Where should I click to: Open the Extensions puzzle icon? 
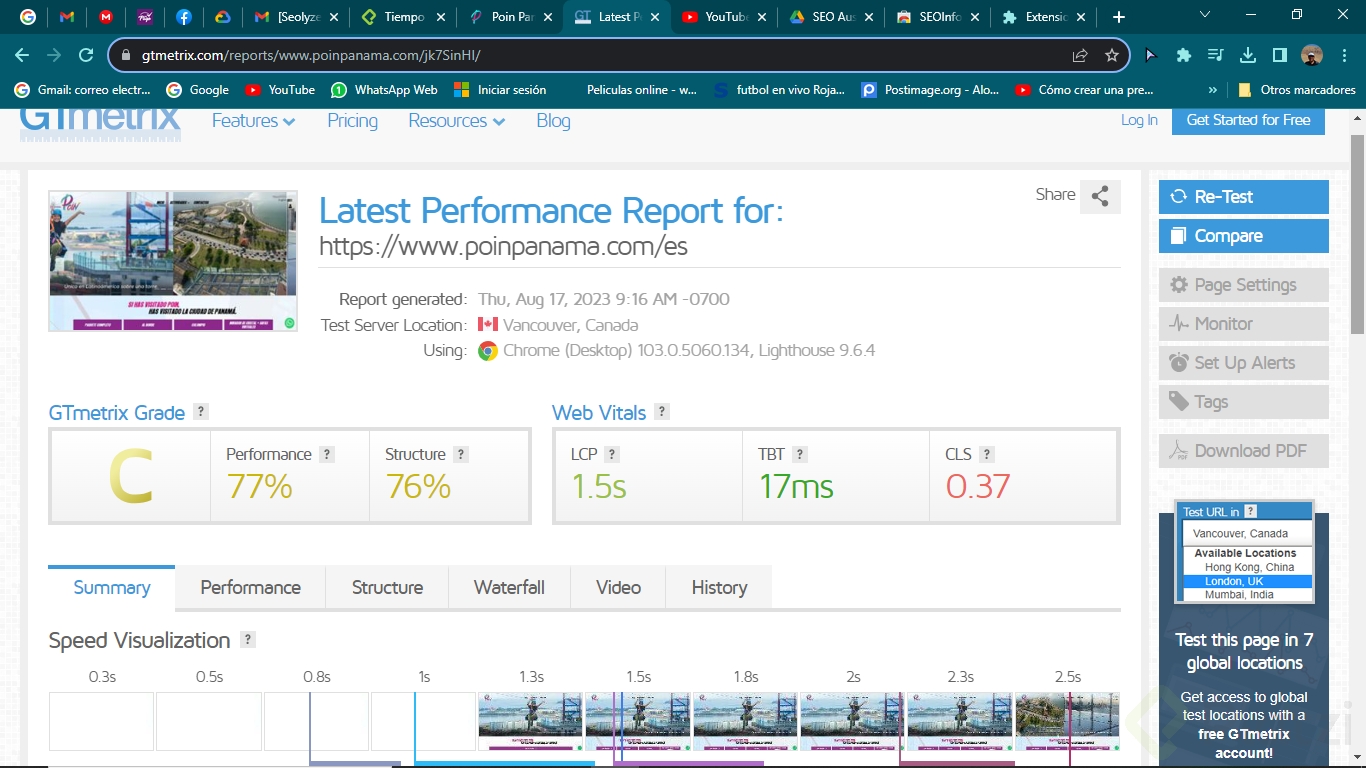point(1184,55)
